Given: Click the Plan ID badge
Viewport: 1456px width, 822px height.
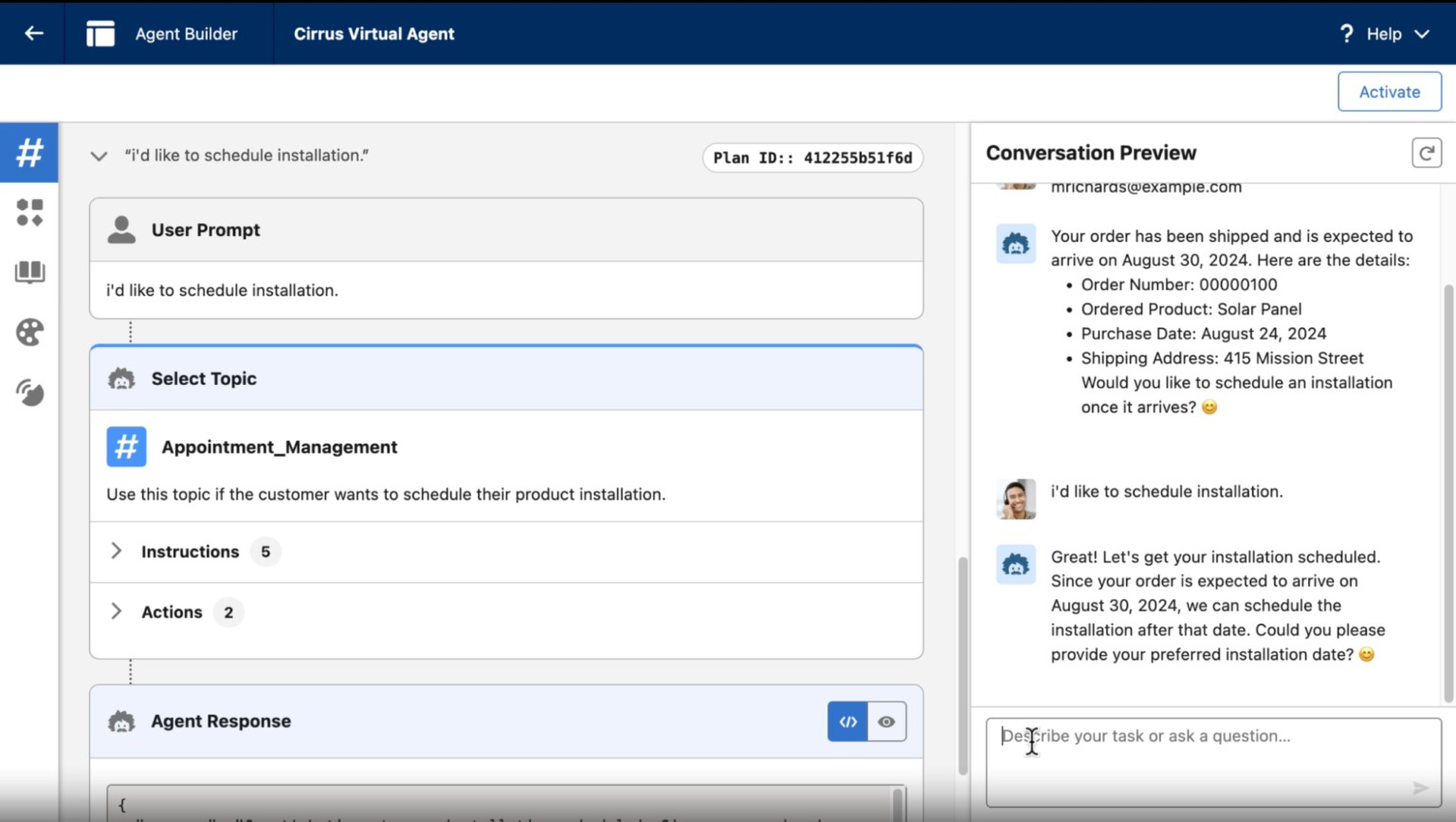Looking at the screenshot, I should click(812, 157).
